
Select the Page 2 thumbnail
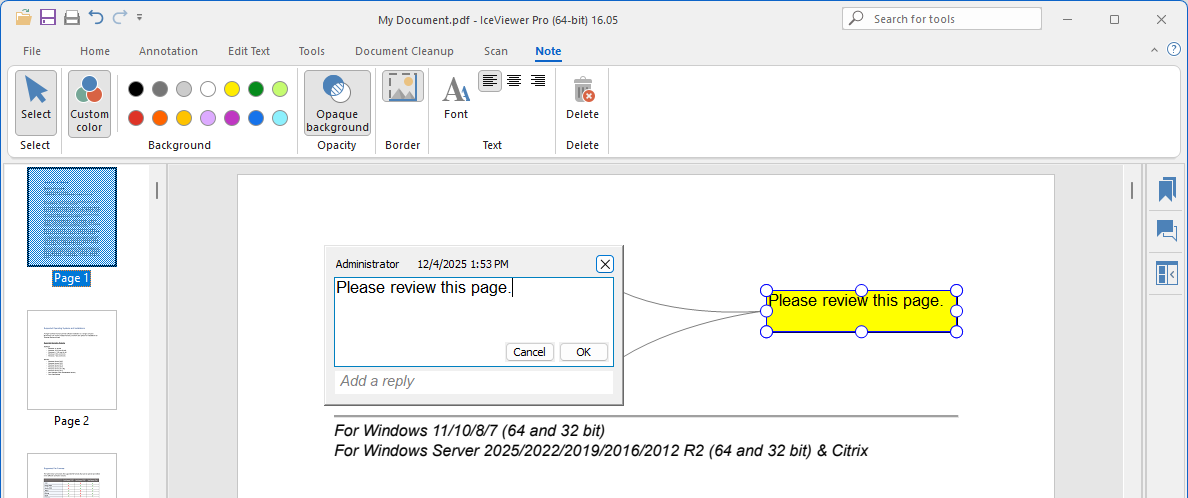72,359
